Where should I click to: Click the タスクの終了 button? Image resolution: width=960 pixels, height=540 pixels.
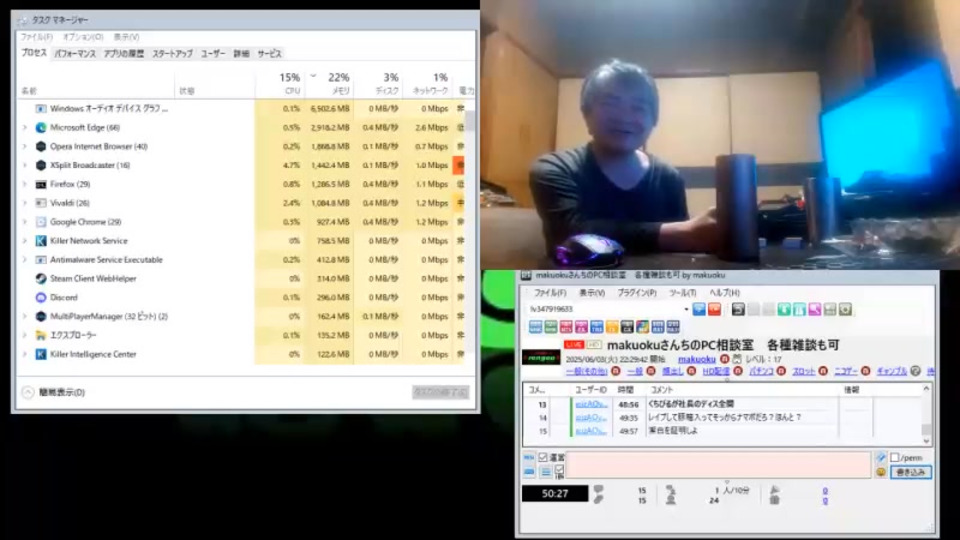(x=441, y=392)
